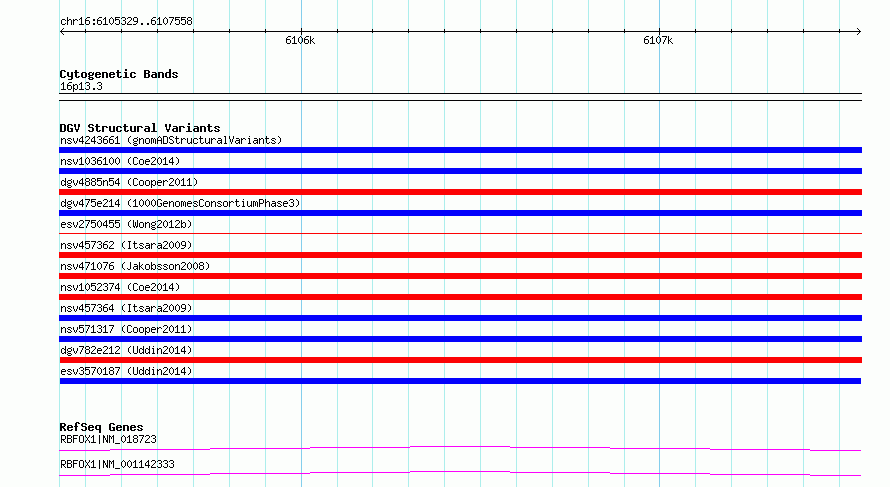Click the nsv1052374 (Coe2014) label
This screenshot has width=890, height=487.
click(120, 287)
